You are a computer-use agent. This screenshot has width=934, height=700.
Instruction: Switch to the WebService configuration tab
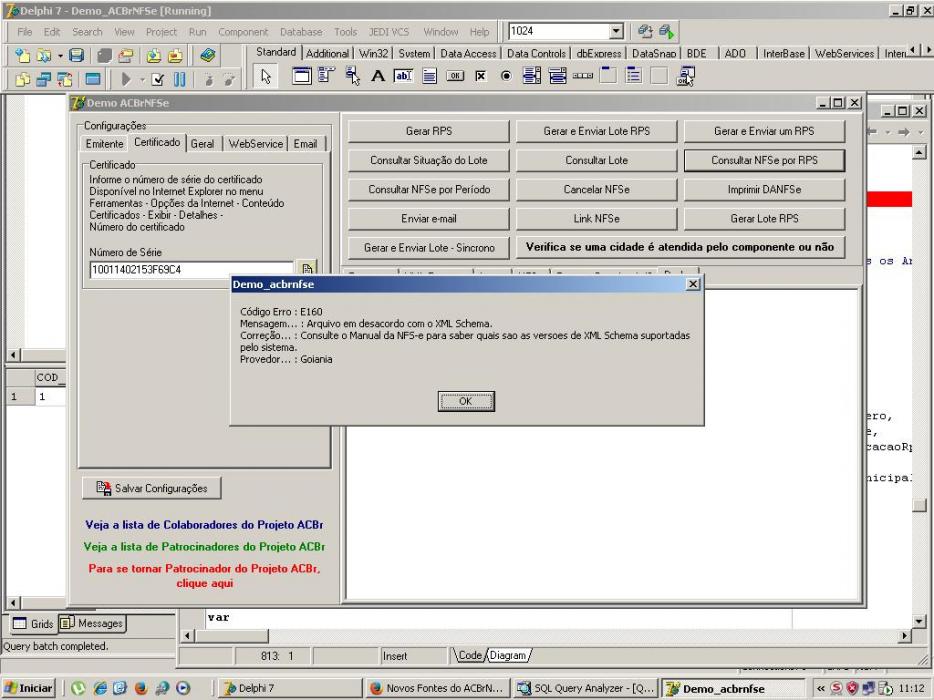256,144
